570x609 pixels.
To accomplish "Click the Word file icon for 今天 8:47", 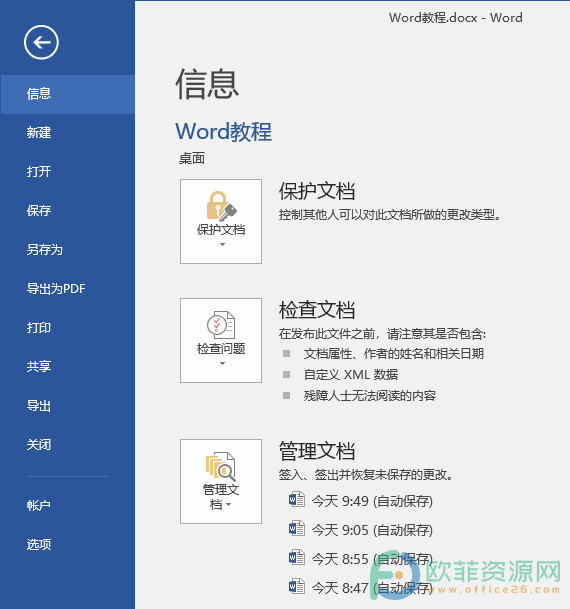I will click(x=296, y=586).
